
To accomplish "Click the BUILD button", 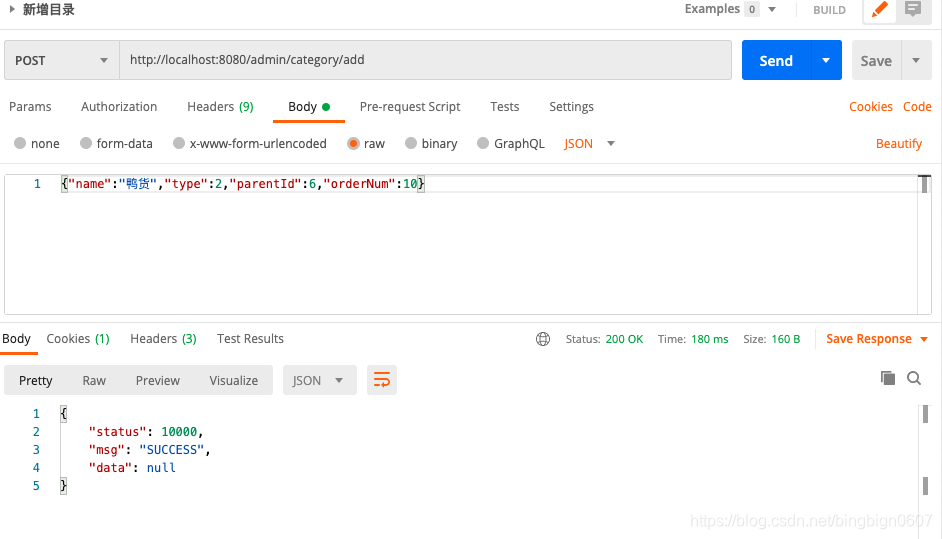I will click(829, 10).
